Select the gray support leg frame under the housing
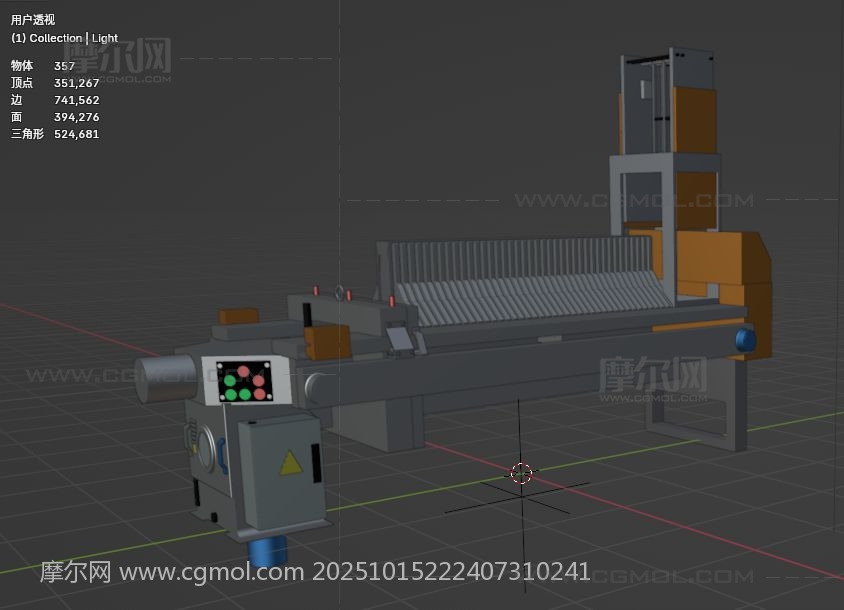The height and width of the screenshot is (610, 844). coord(699,410)
